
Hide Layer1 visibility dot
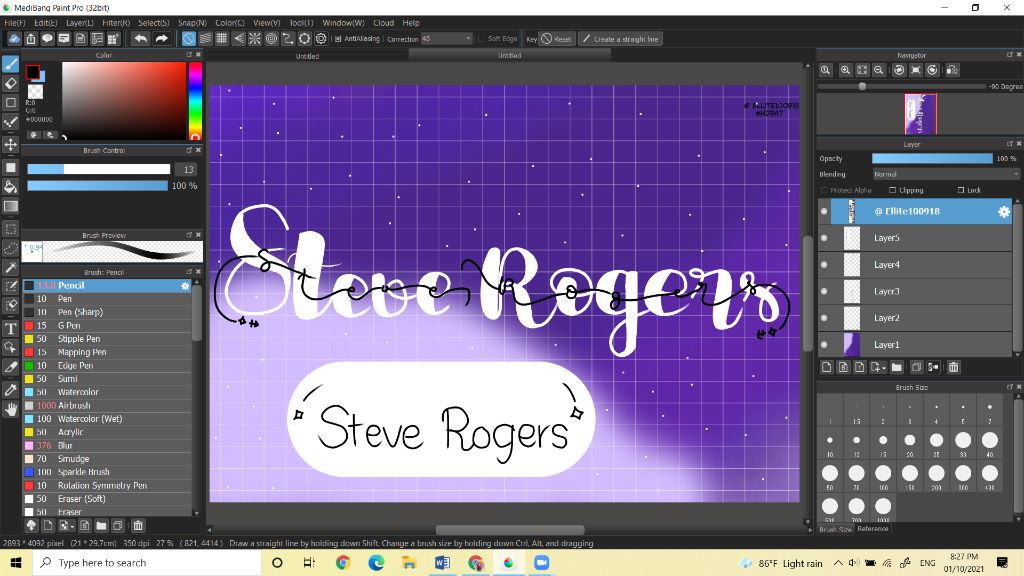tap(824, 345)
